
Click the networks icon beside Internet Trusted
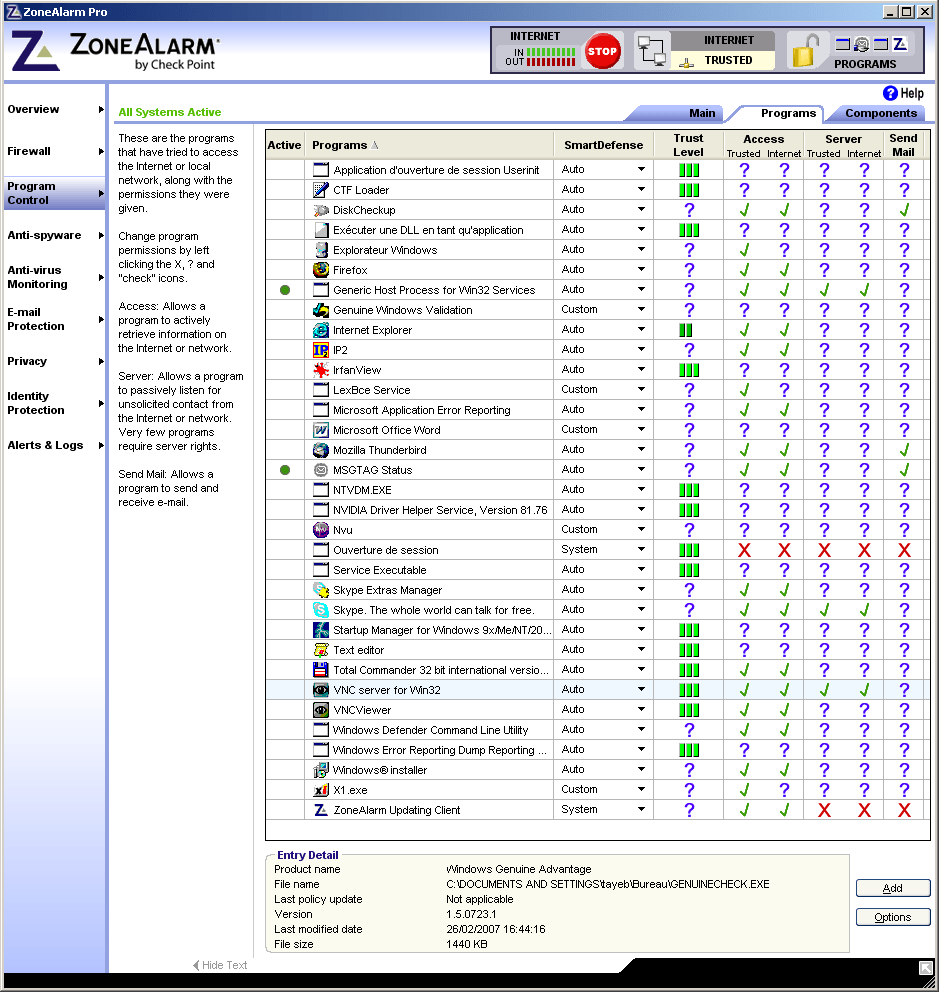(x=652, y=51)
